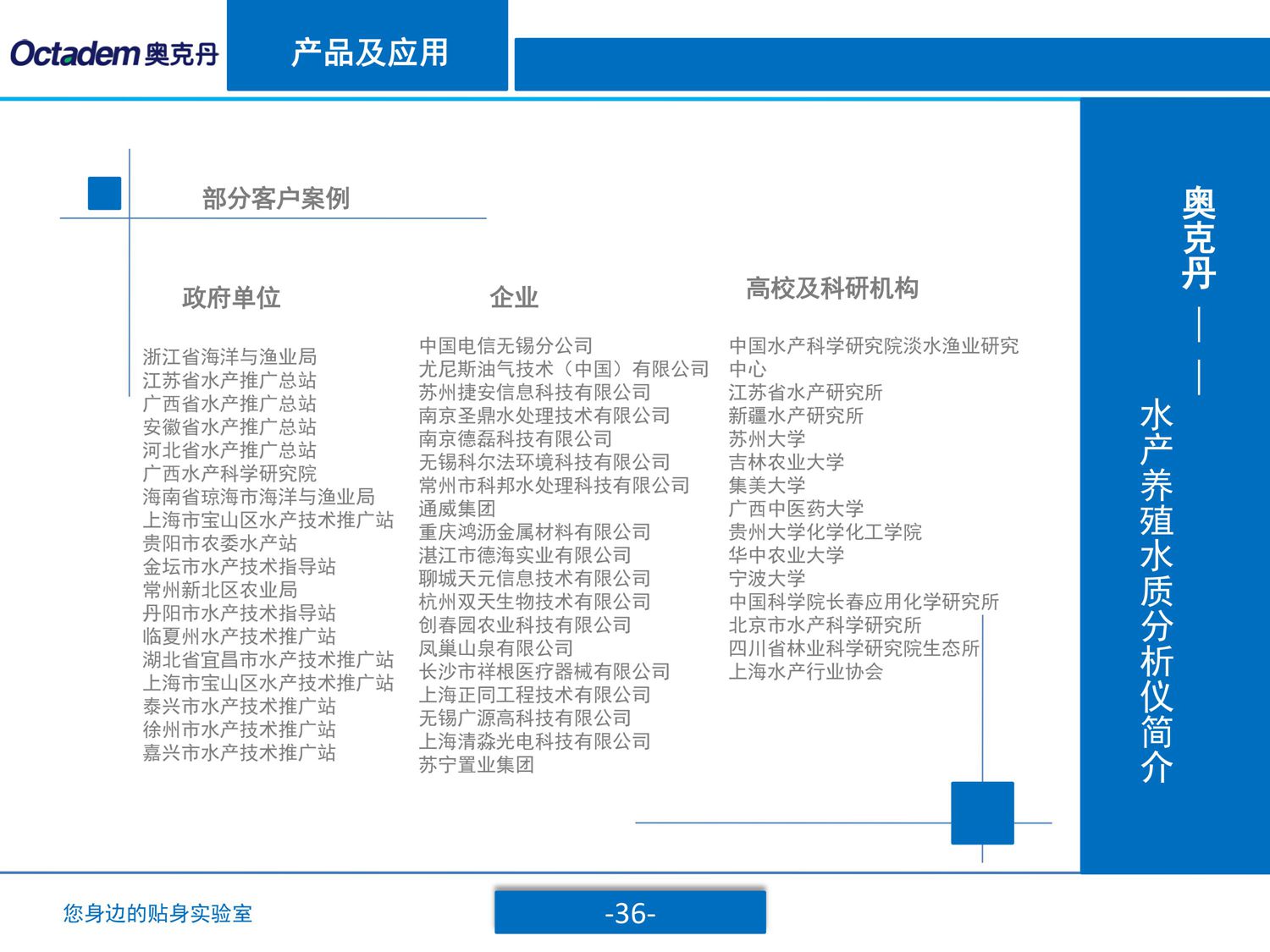Click the entry 湛江市德海实业有限公司
The image size is (1270, 952).
coord(525,555)
